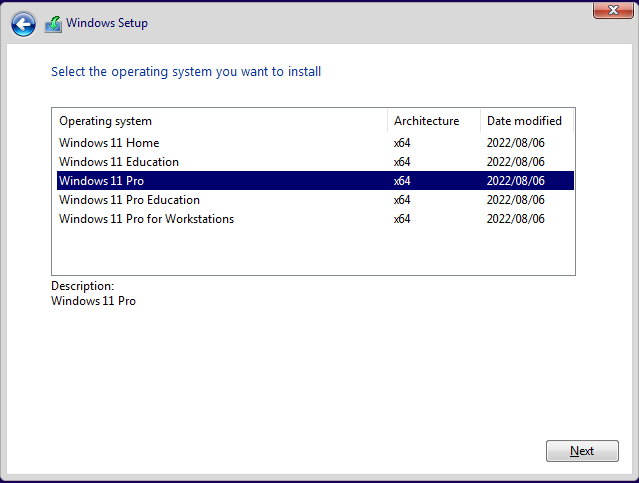
Task: Click the x64 cell for Windows 11 Education
Action: 402,162
